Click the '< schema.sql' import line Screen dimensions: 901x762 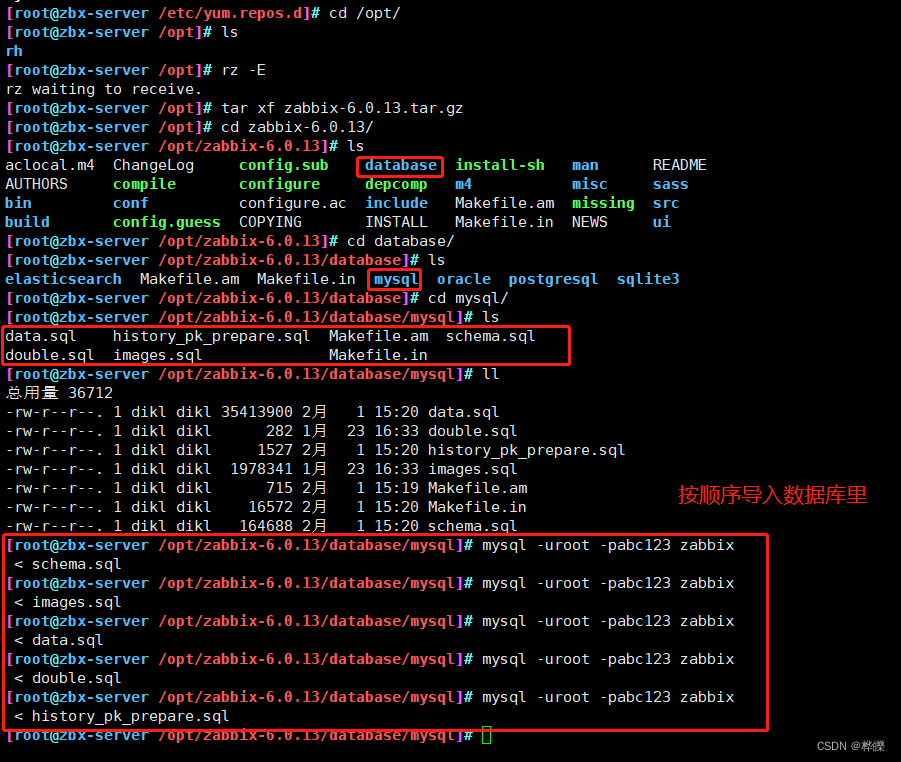[x=67, y=564]
